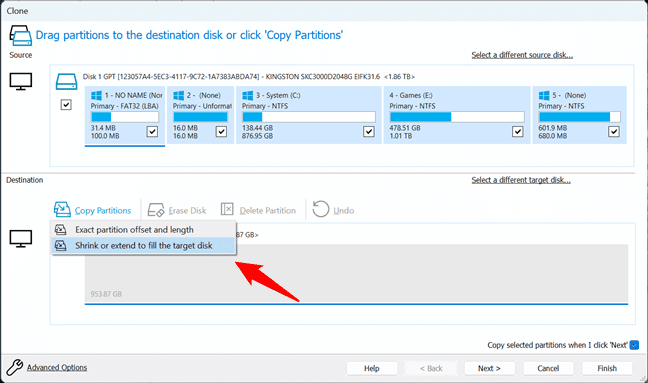Click icon next to Exact partition offset
Screen dimensions: 648x383
(61, 229)
